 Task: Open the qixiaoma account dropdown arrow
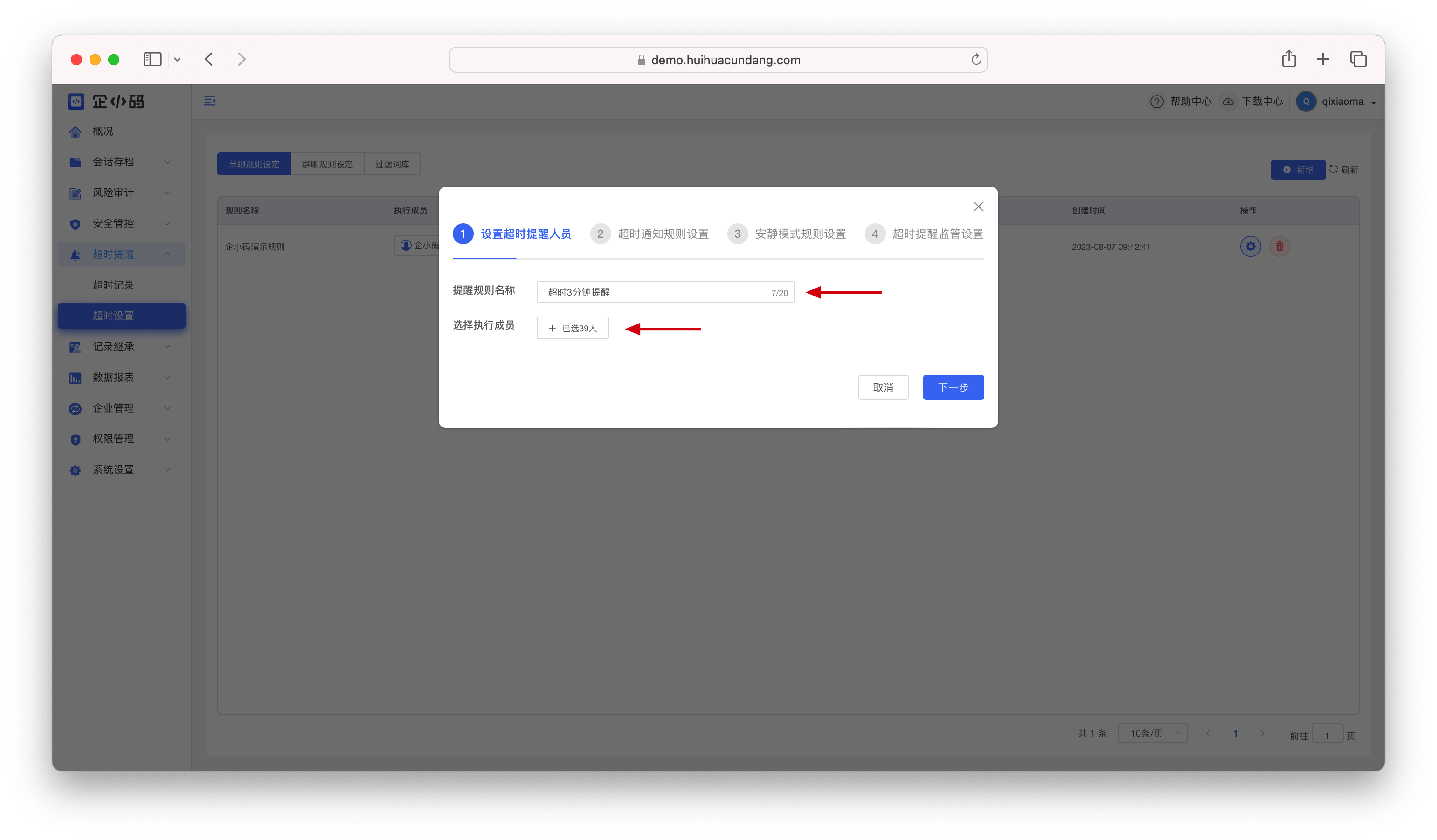(x=1374, y=103)
